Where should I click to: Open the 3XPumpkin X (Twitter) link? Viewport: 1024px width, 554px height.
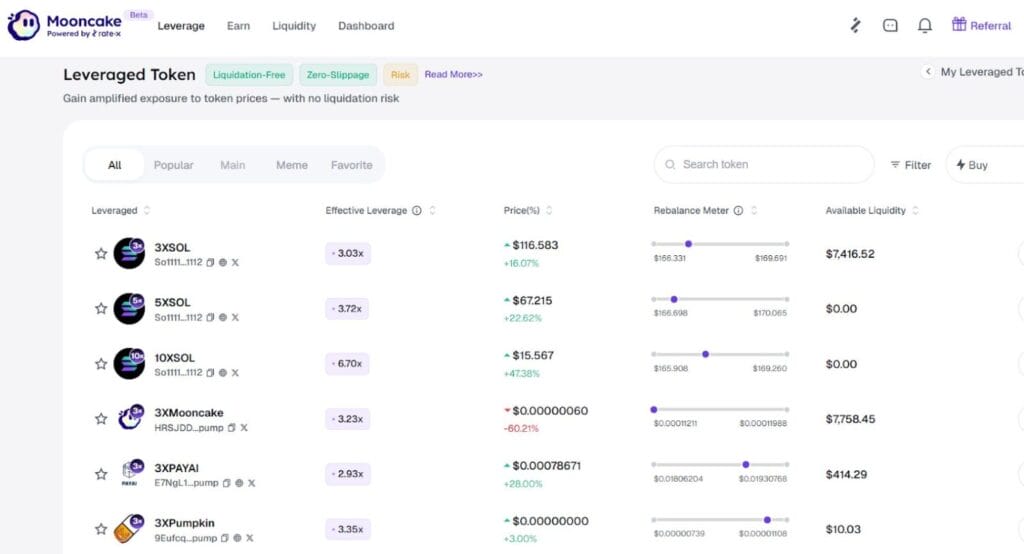click(x=249, y=538)
